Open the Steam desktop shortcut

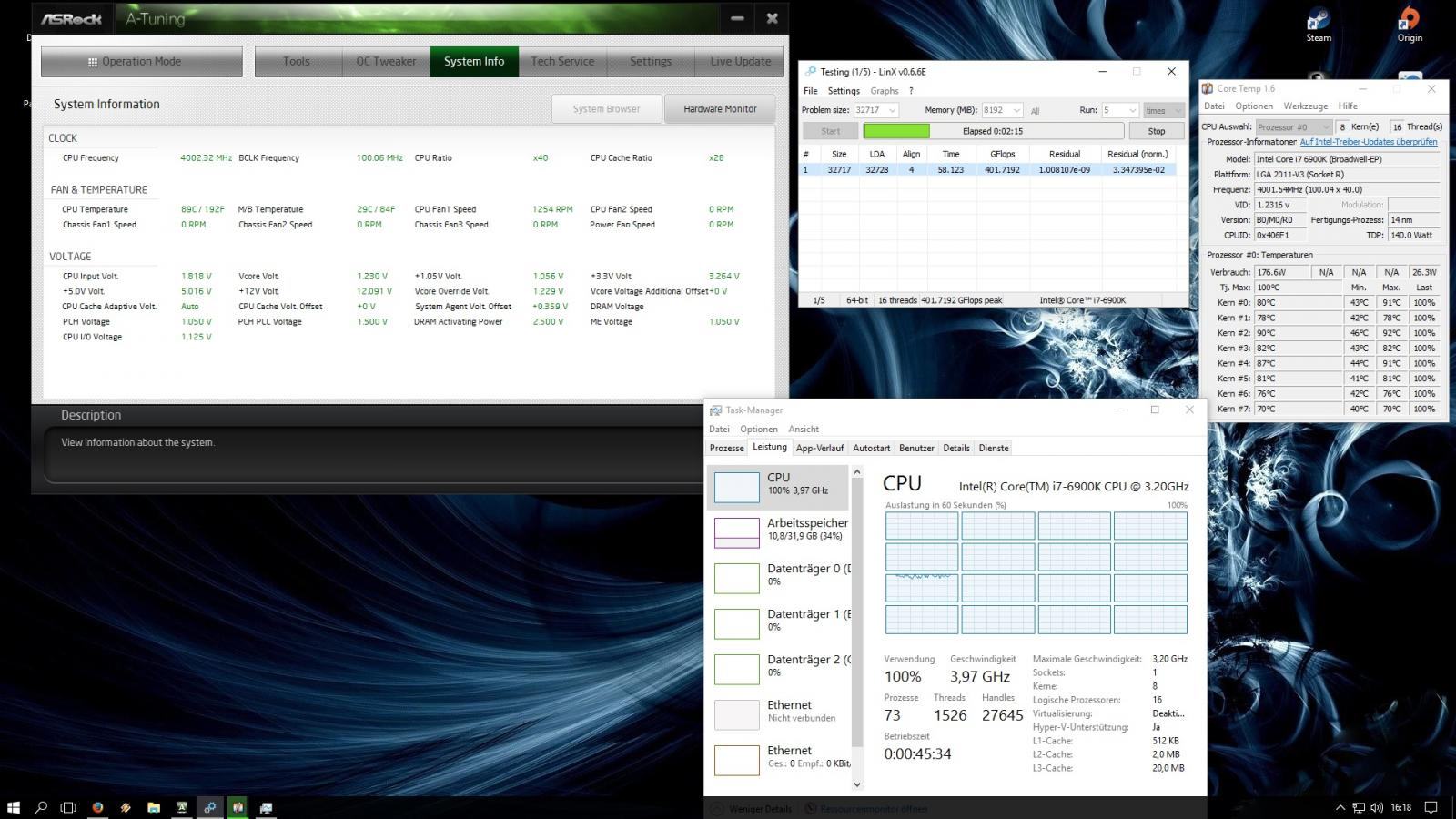coord(1319,24)
